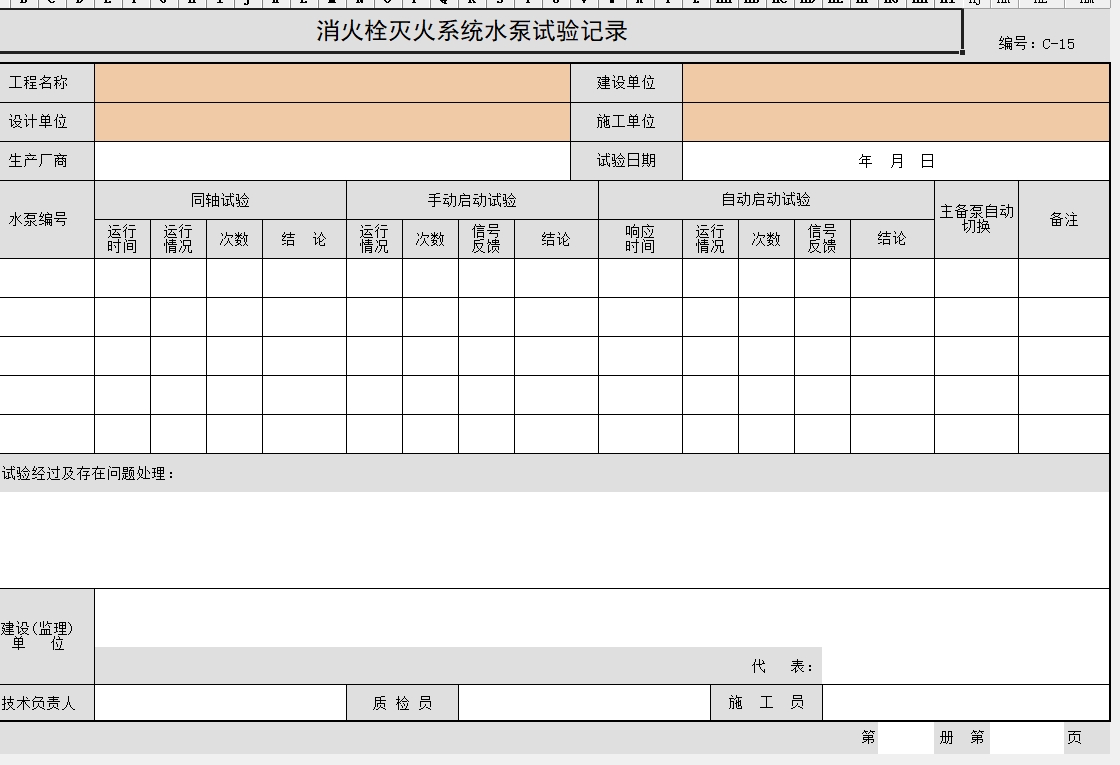Click the blank cell before 册 in the footer
This screenshot has height=765, width=1120.
pos(906,738)
